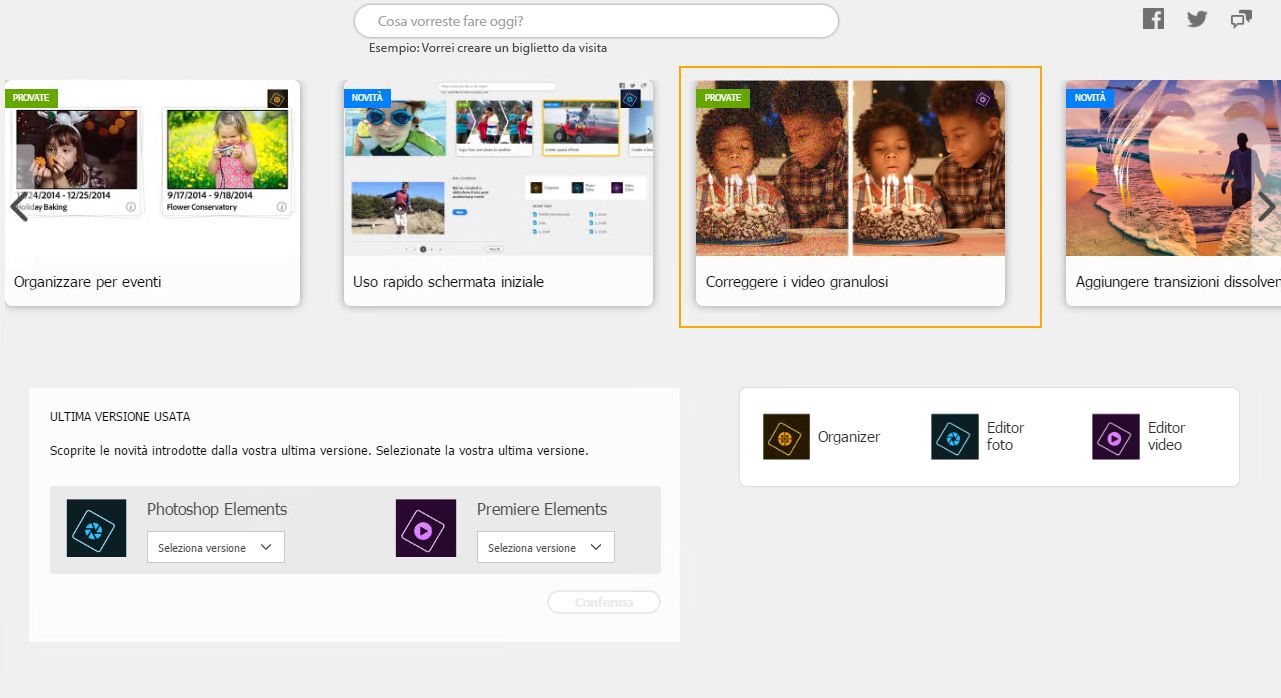Screen dimensions: 1281x698
Task: Expand Premiere Elements Seleziona versione dropdown
Action: coord(546,547)
